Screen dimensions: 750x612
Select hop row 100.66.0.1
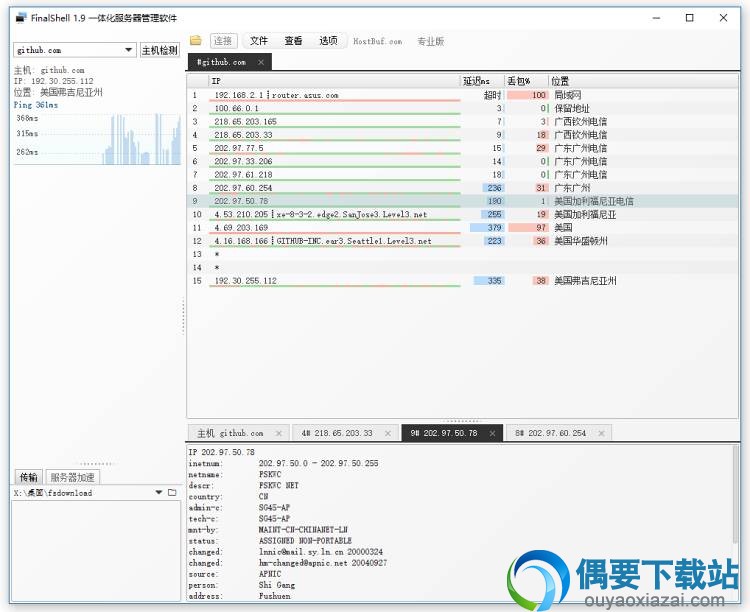click(x=462, y=108)
